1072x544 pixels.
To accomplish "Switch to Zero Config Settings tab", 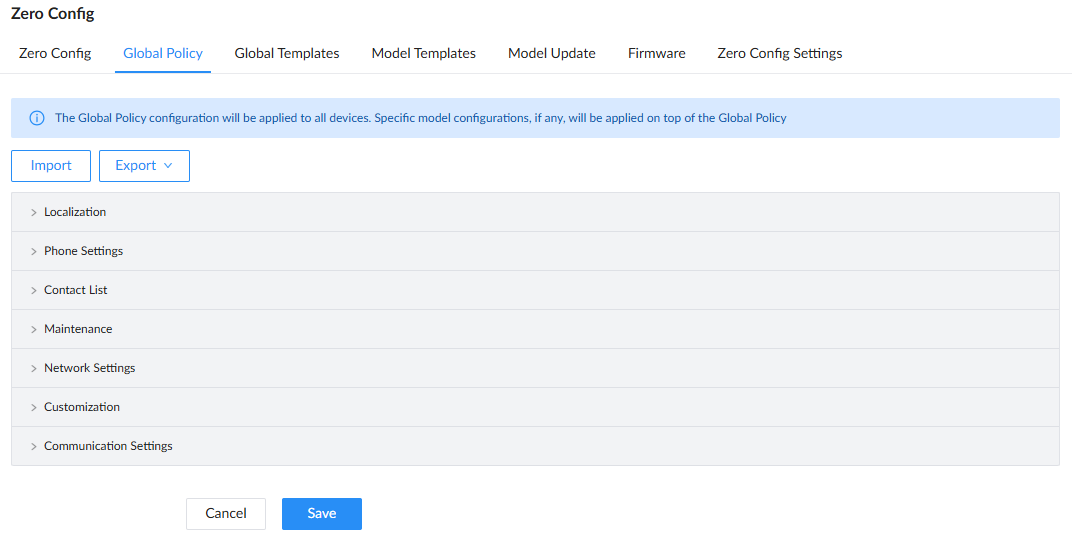I will click(779, 53).
